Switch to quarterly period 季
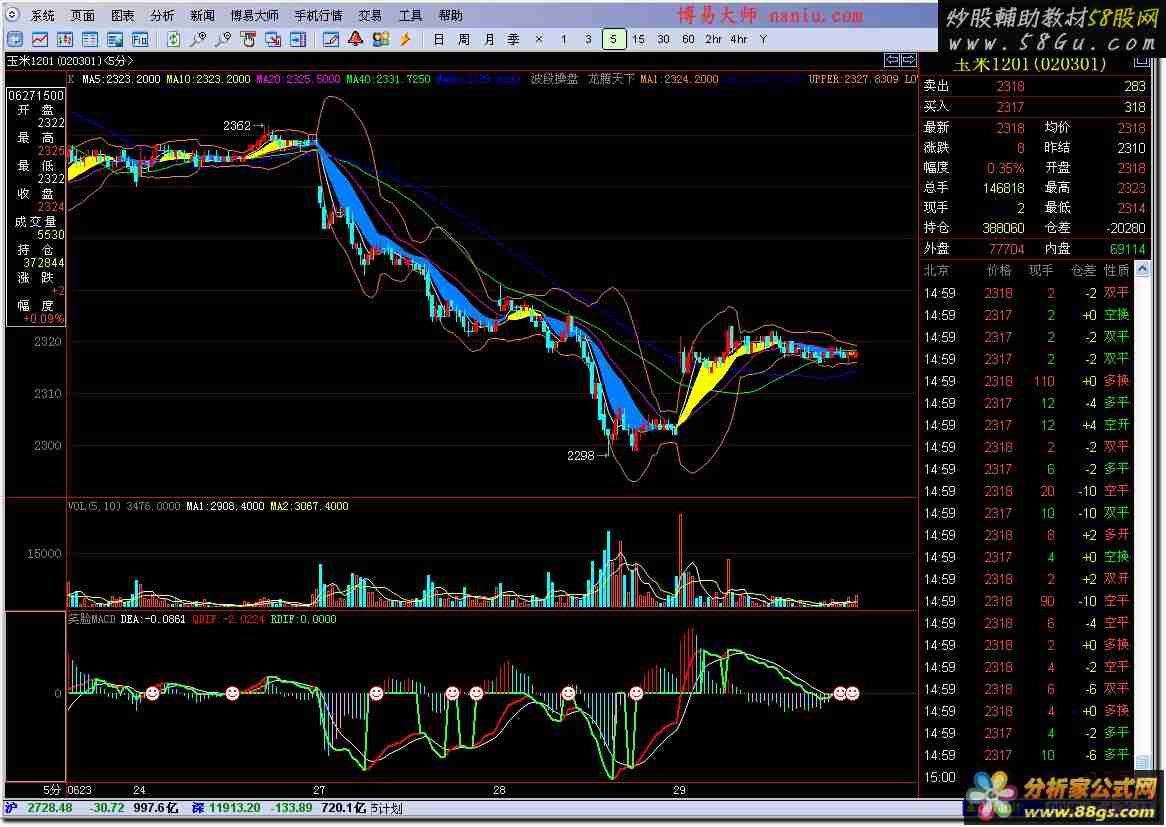This screenshot has width=1166, height=827. [x=514, y=39]
